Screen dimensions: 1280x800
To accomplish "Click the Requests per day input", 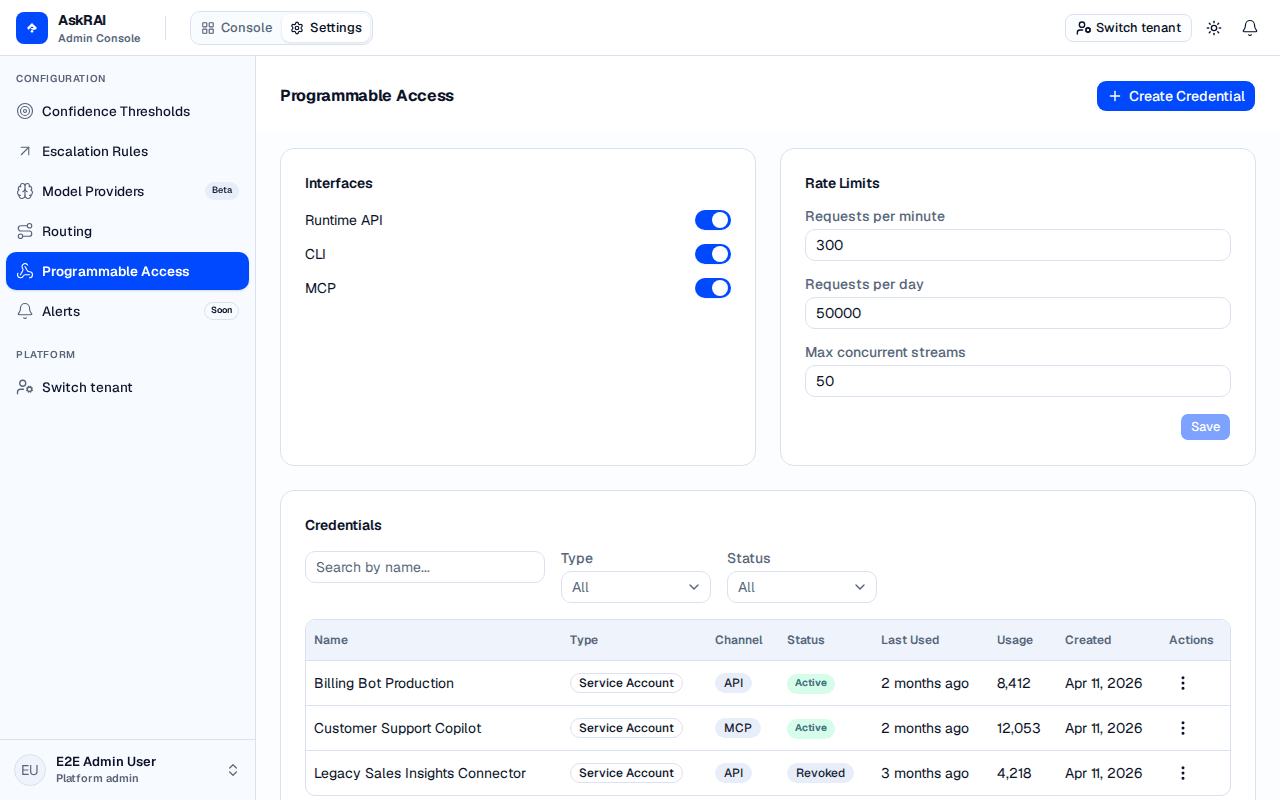I will click(x=1018, y=313).
